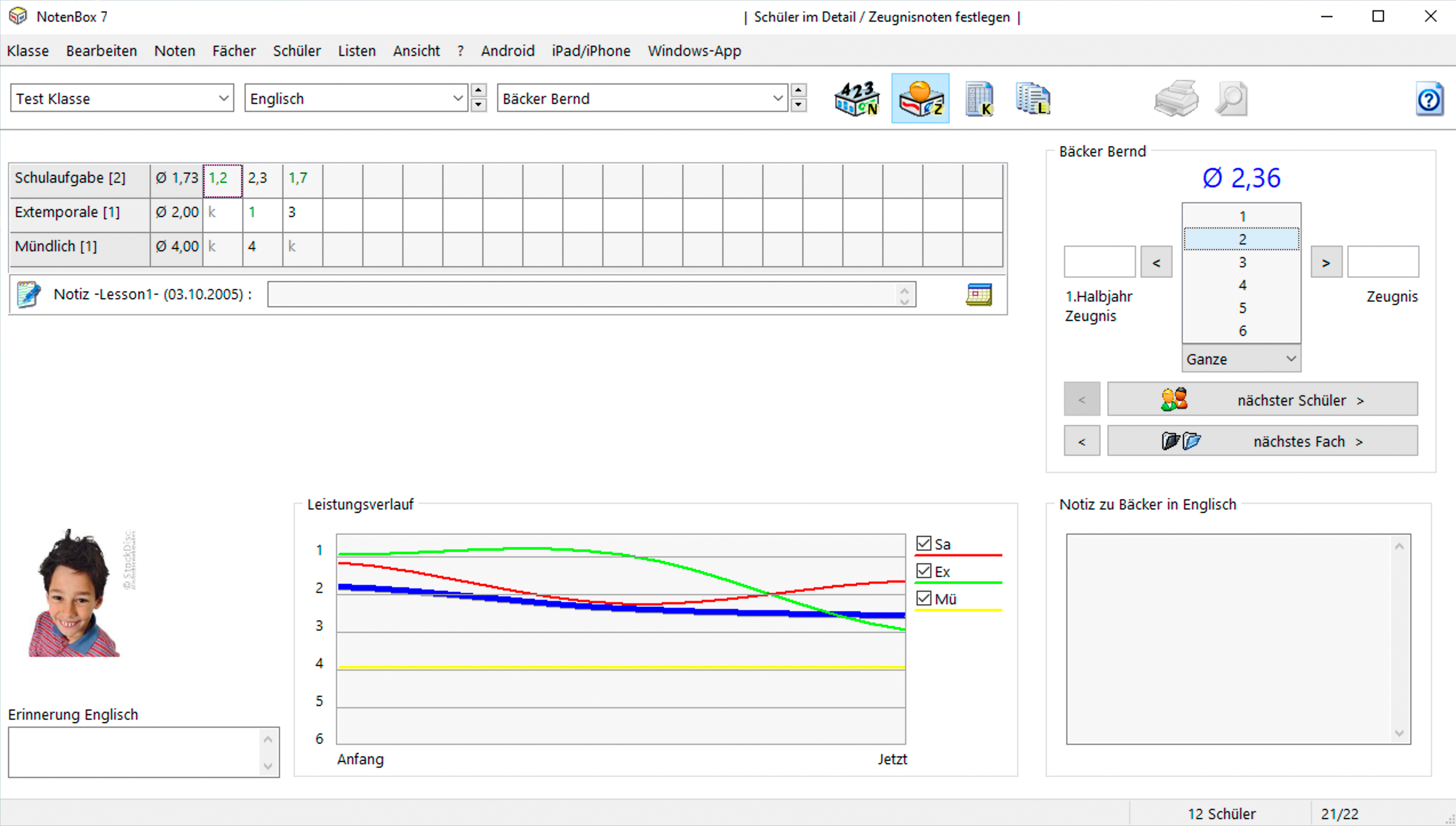Click the printer icon in toolbar
Viewport: 1456px width, 826px height.
coord(1175,99)
